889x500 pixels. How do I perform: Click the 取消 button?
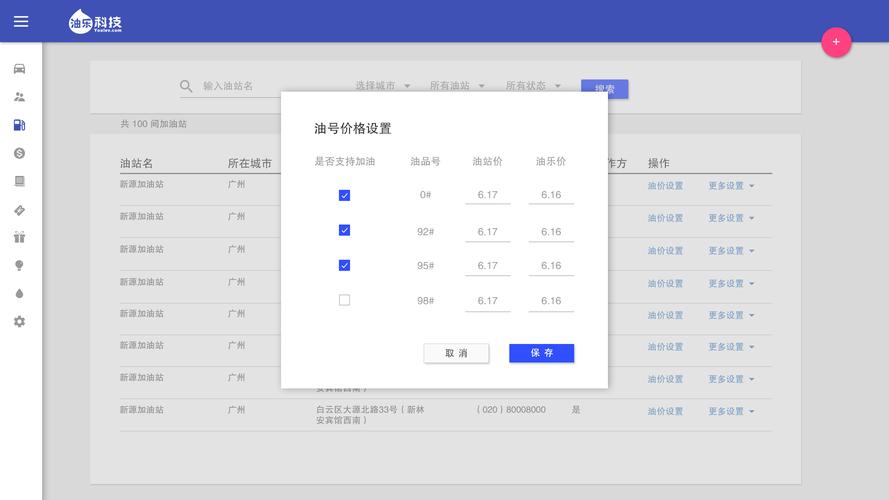(456, 353)
